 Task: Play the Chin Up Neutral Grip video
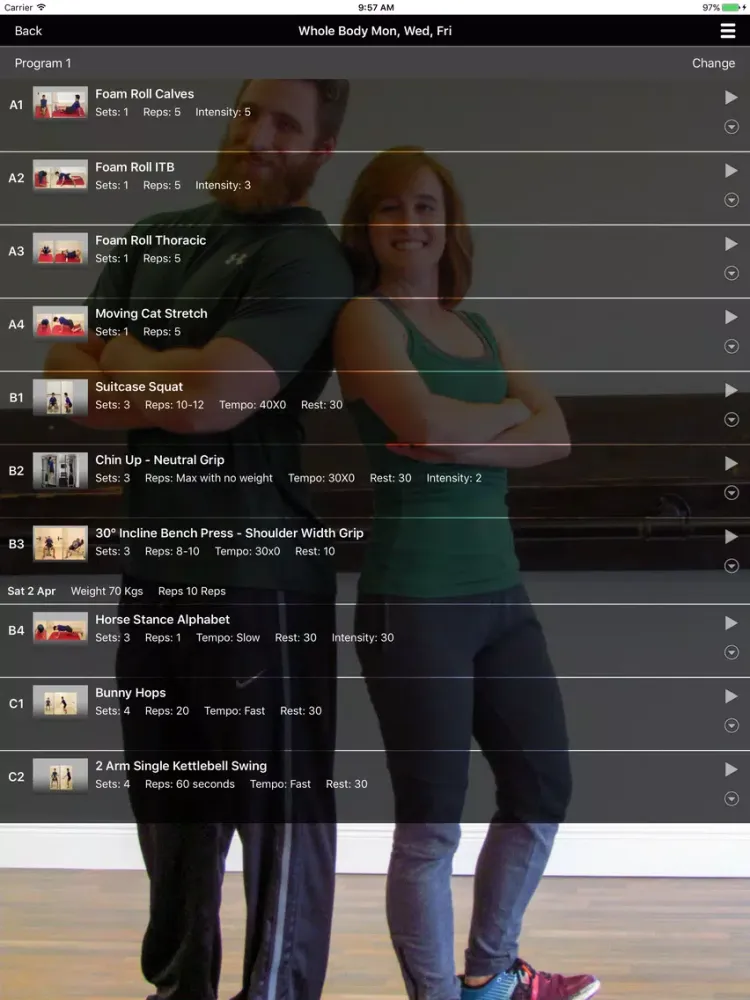(731, 464)
